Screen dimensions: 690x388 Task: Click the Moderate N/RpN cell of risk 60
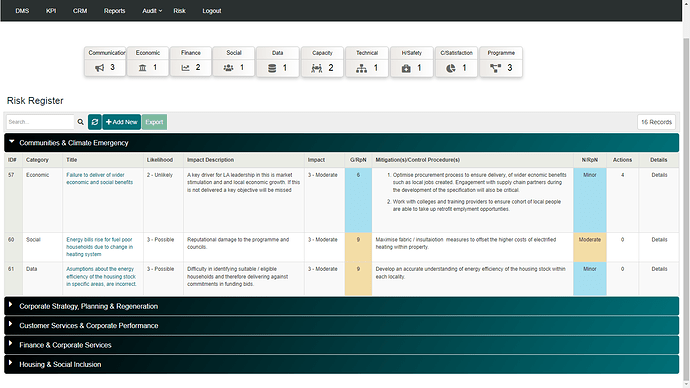tap(590, 247)
